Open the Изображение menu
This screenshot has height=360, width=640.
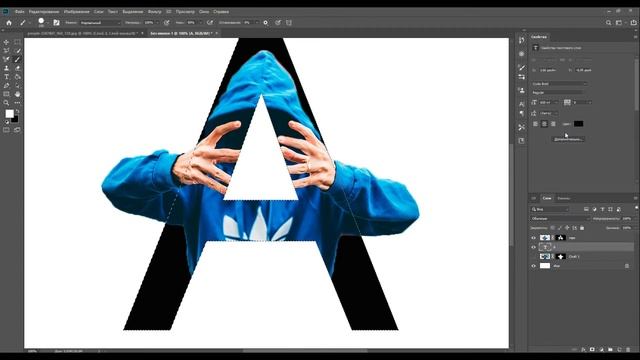coord(77,12)
